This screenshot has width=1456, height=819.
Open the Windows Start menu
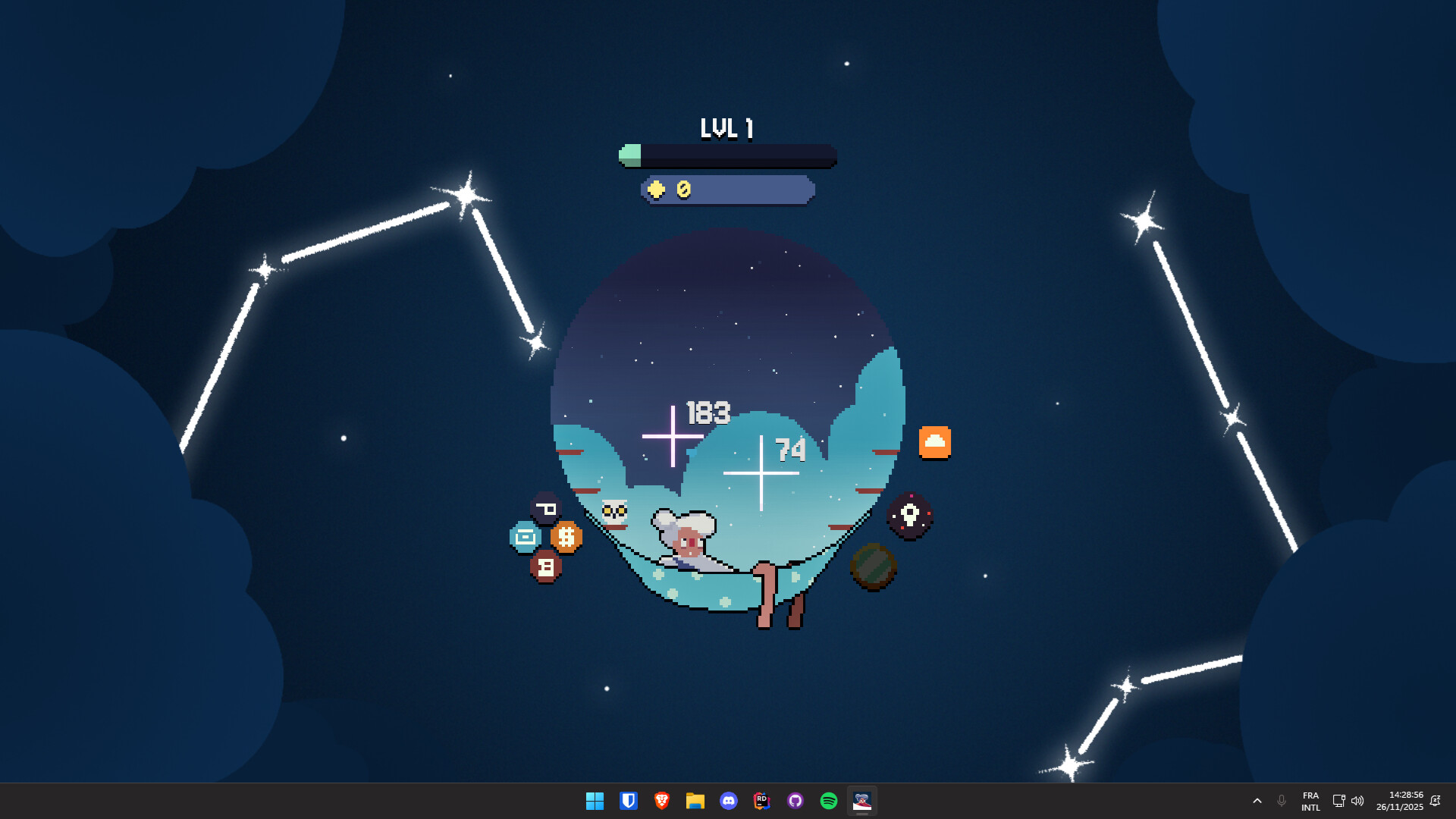click(x=595, y=801)
